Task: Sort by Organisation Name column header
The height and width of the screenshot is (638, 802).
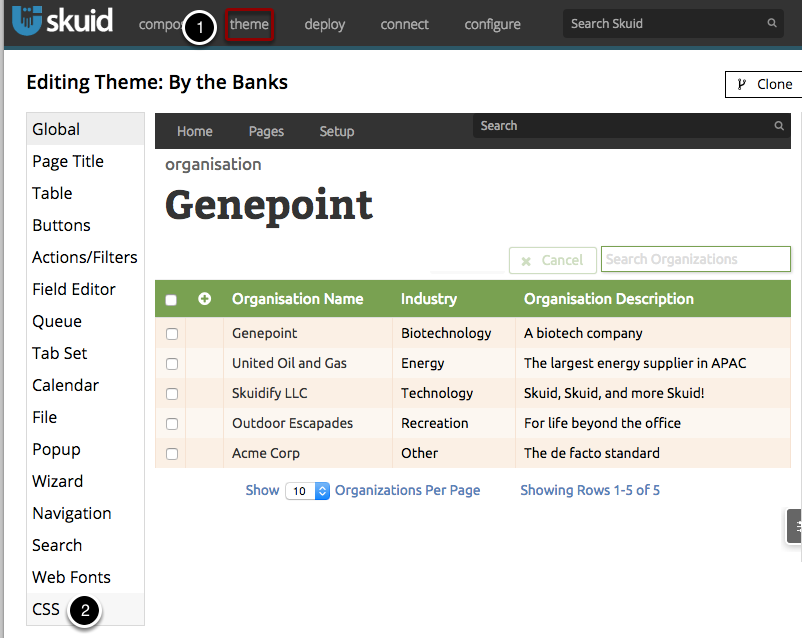Action: tap(297, 299)
